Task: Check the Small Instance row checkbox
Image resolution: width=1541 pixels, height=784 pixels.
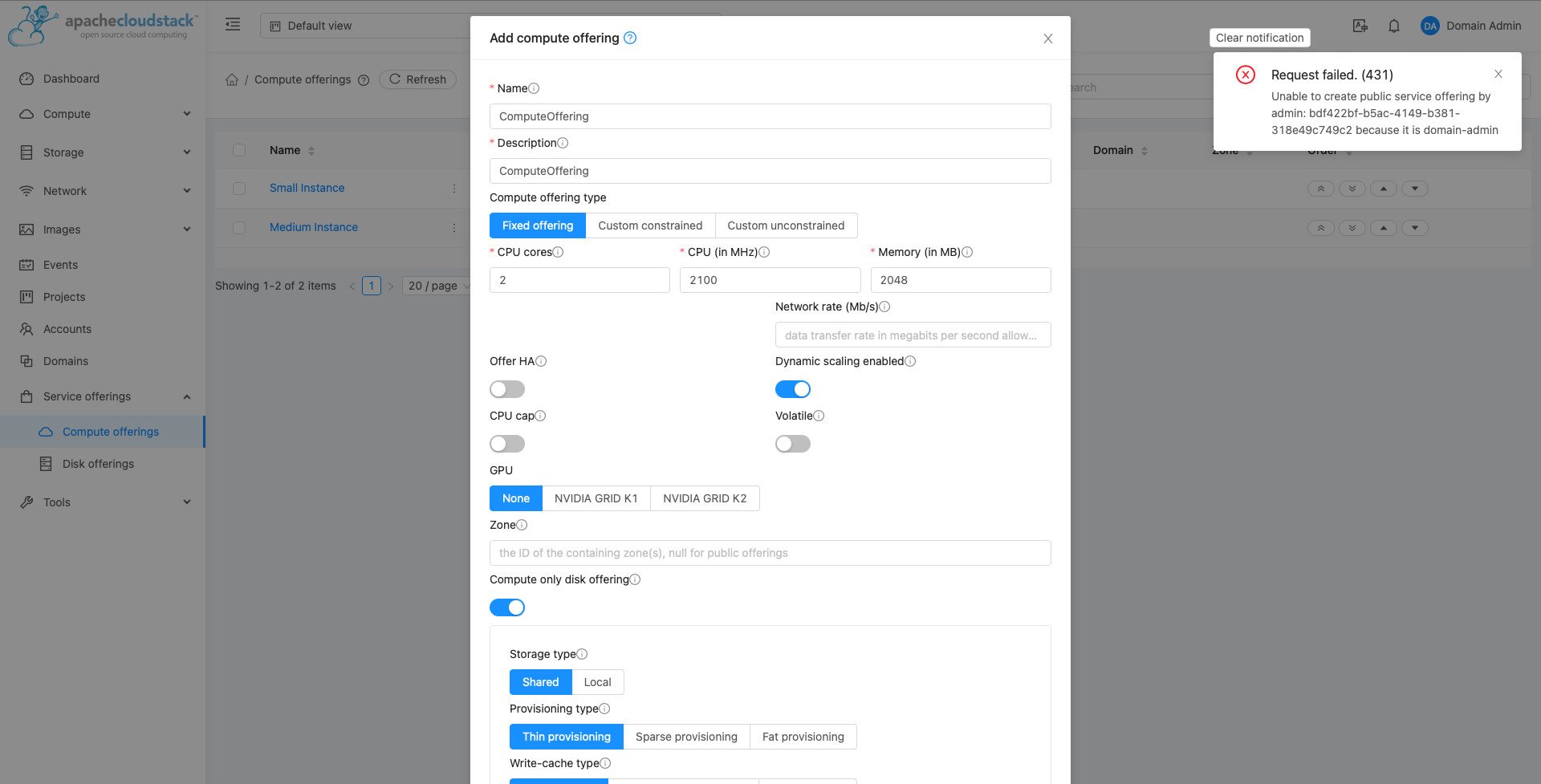Action: tap(239, 188)
